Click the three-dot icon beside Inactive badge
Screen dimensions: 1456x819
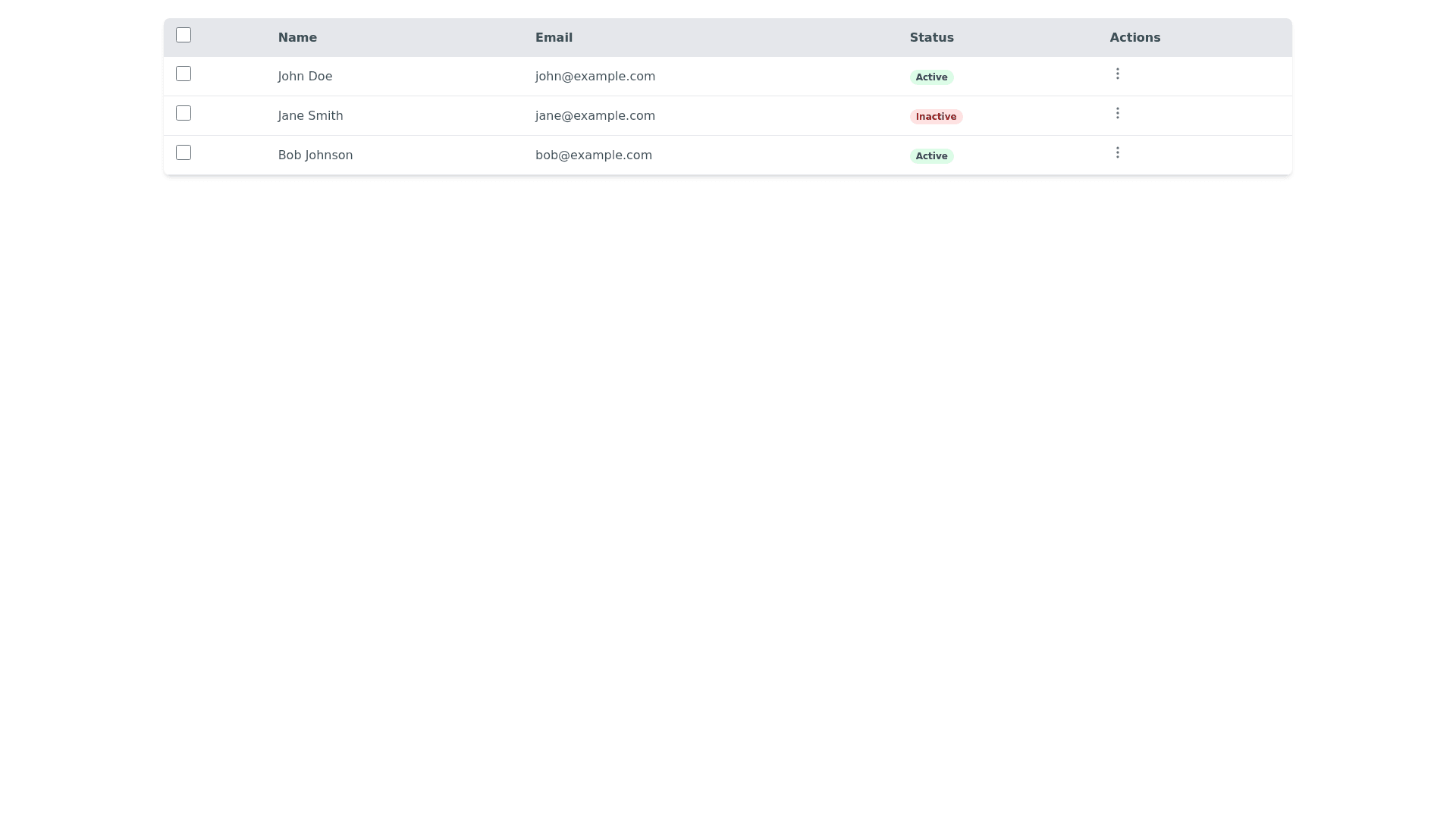(1117, 113)
